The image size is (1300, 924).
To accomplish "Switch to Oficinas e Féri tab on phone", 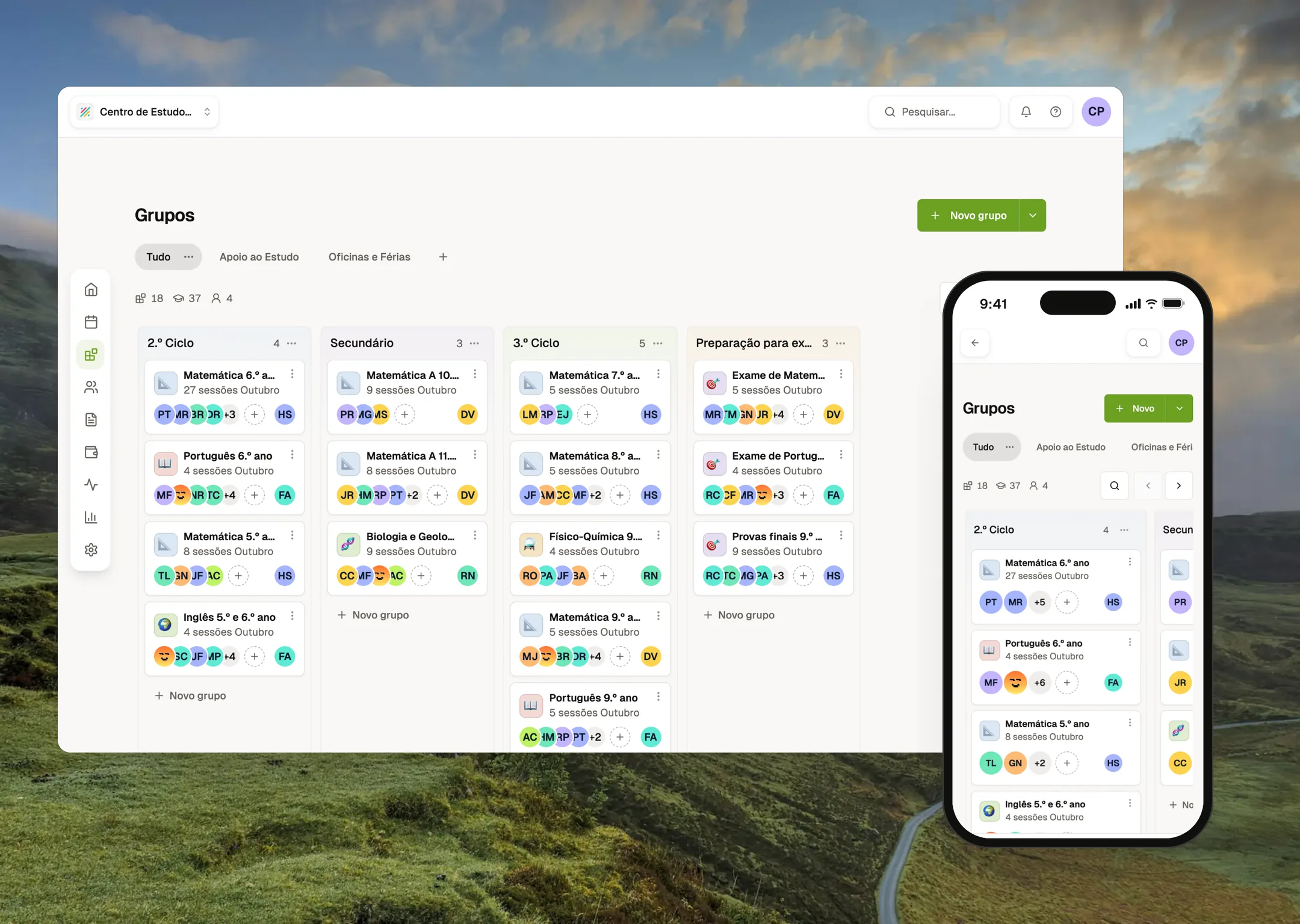I will point(1162,447).
